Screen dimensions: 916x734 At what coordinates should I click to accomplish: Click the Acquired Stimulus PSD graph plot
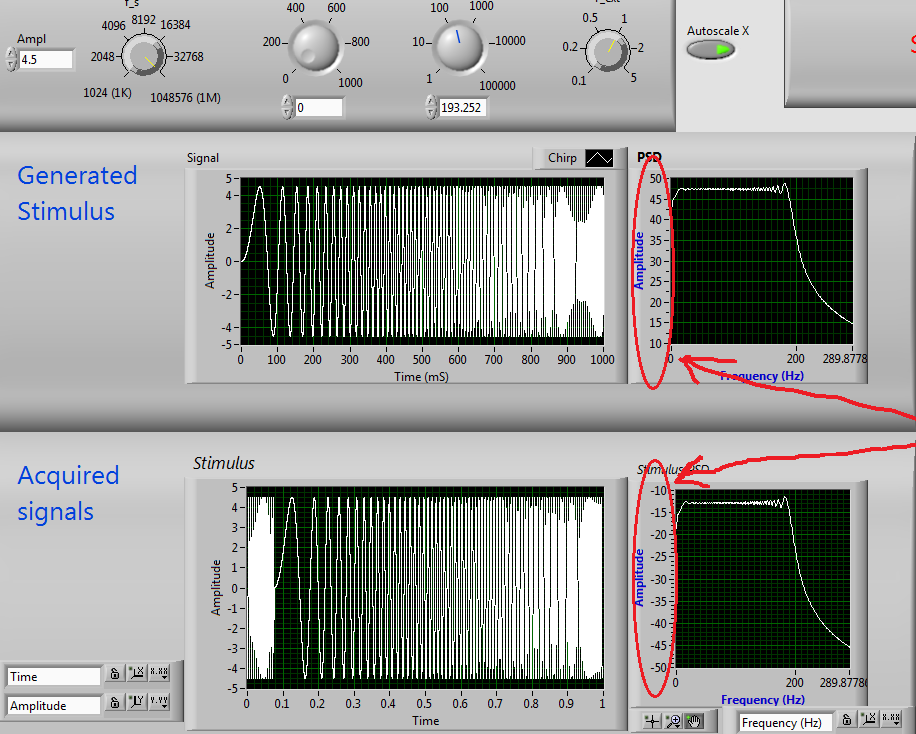point(762,579)
